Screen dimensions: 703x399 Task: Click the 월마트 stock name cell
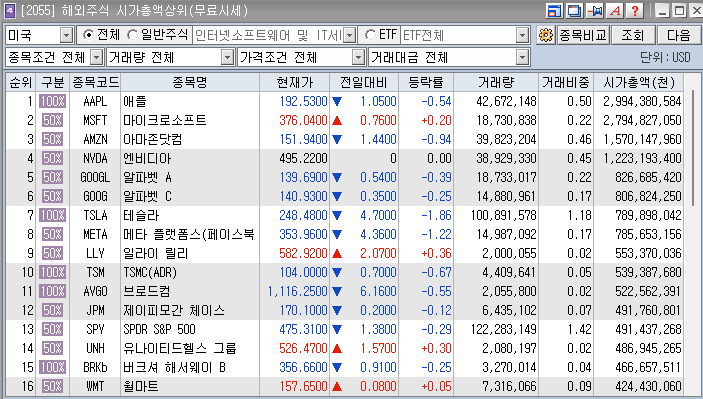pos(190,386)
